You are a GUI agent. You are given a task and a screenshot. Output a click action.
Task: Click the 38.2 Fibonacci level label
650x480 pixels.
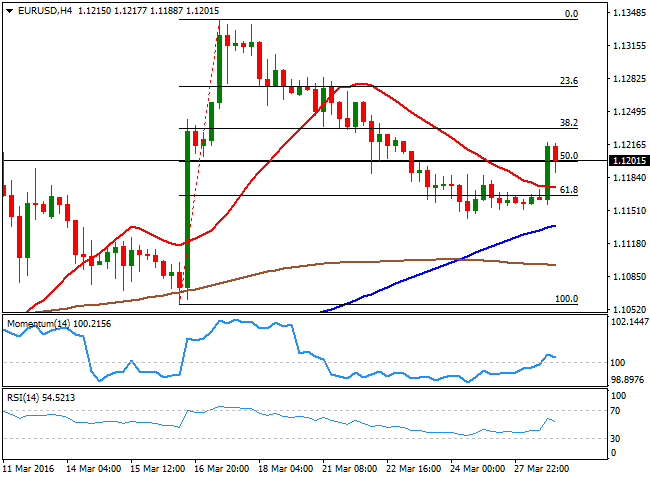pyautogui.click(x=569, y=123)
